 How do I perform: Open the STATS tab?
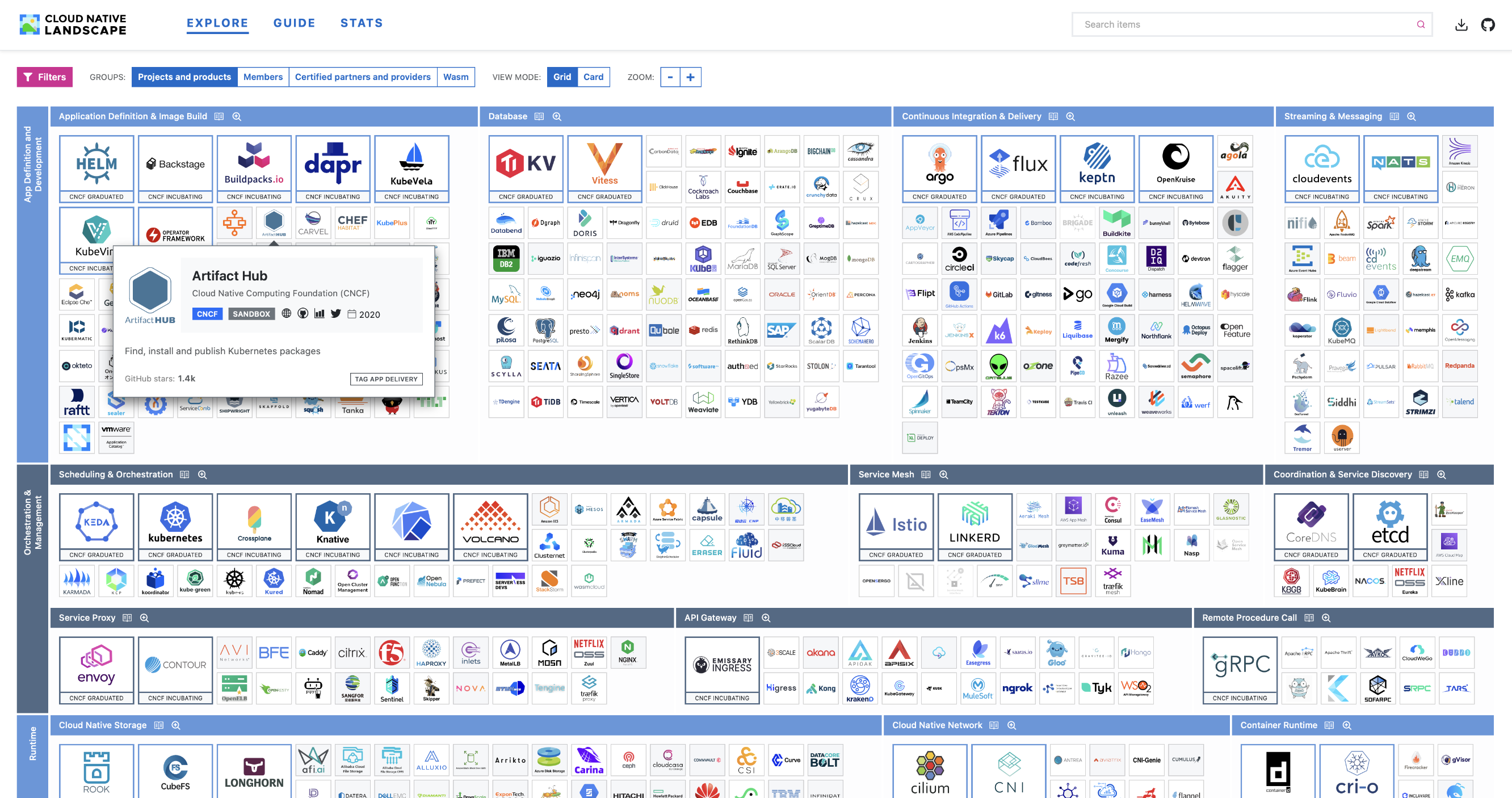click(x=361, y=23)
